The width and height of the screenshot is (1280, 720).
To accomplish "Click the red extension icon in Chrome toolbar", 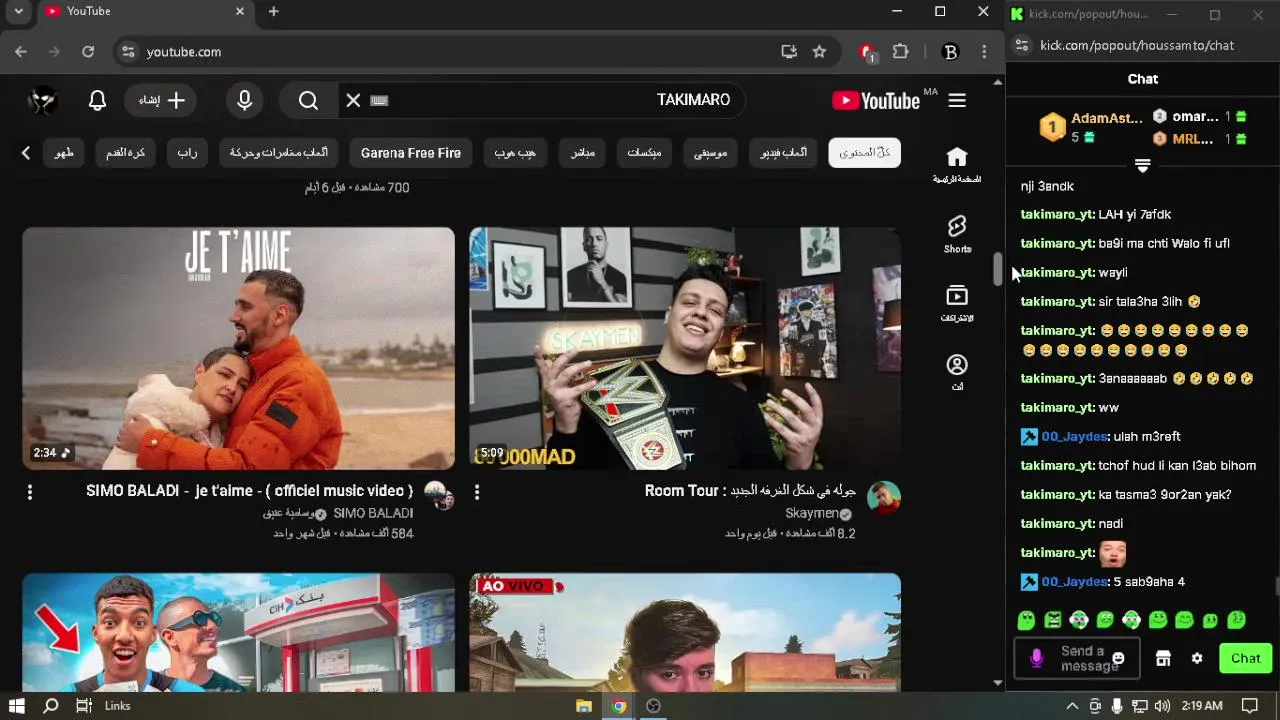I will (867, 52).
